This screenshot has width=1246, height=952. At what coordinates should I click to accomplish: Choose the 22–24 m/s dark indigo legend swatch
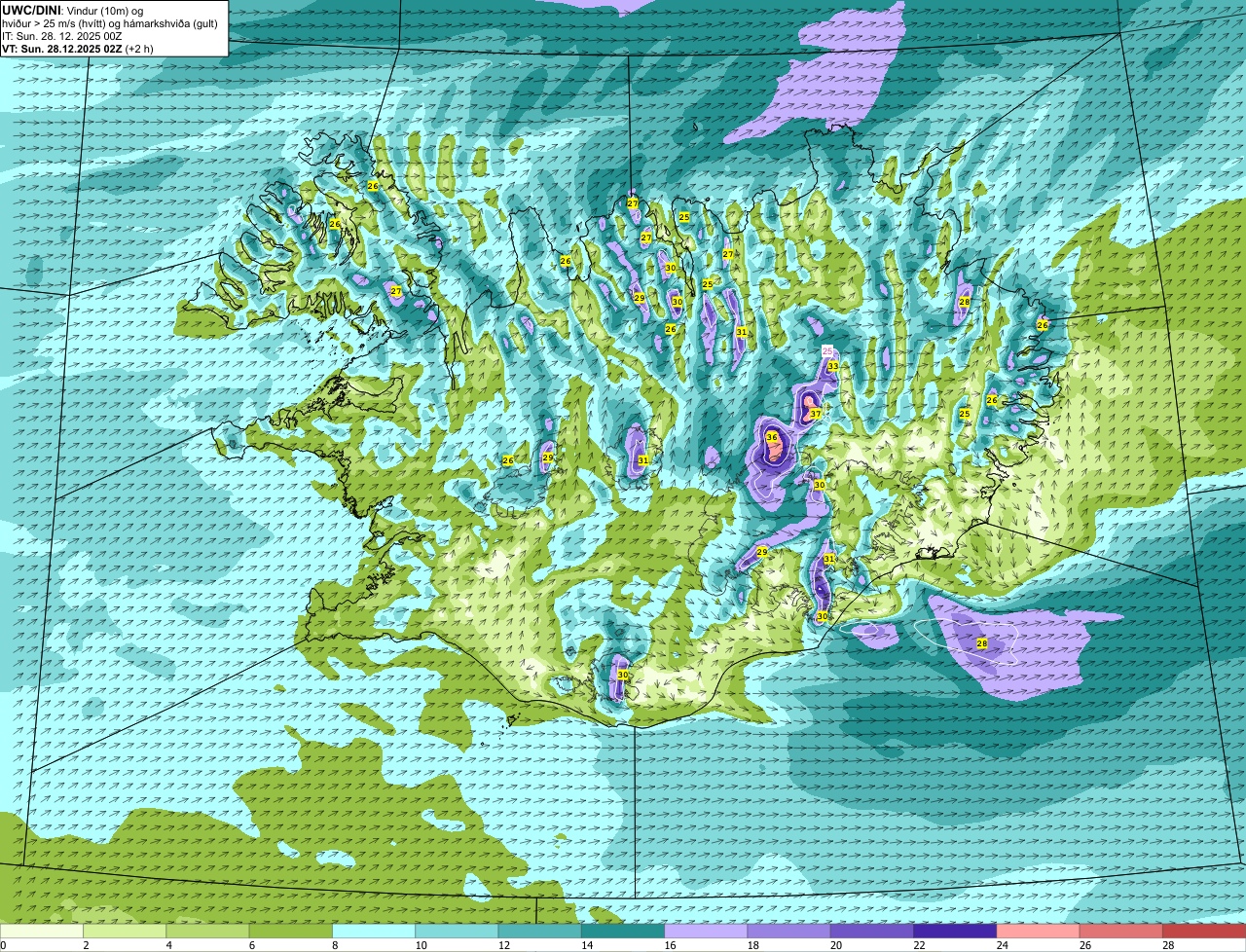coord(955,932)
